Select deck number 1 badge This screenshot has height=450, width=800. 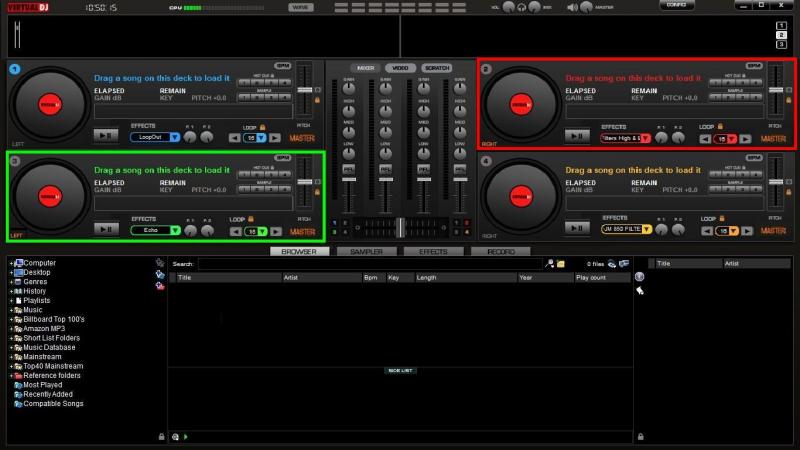pos(15,69)
